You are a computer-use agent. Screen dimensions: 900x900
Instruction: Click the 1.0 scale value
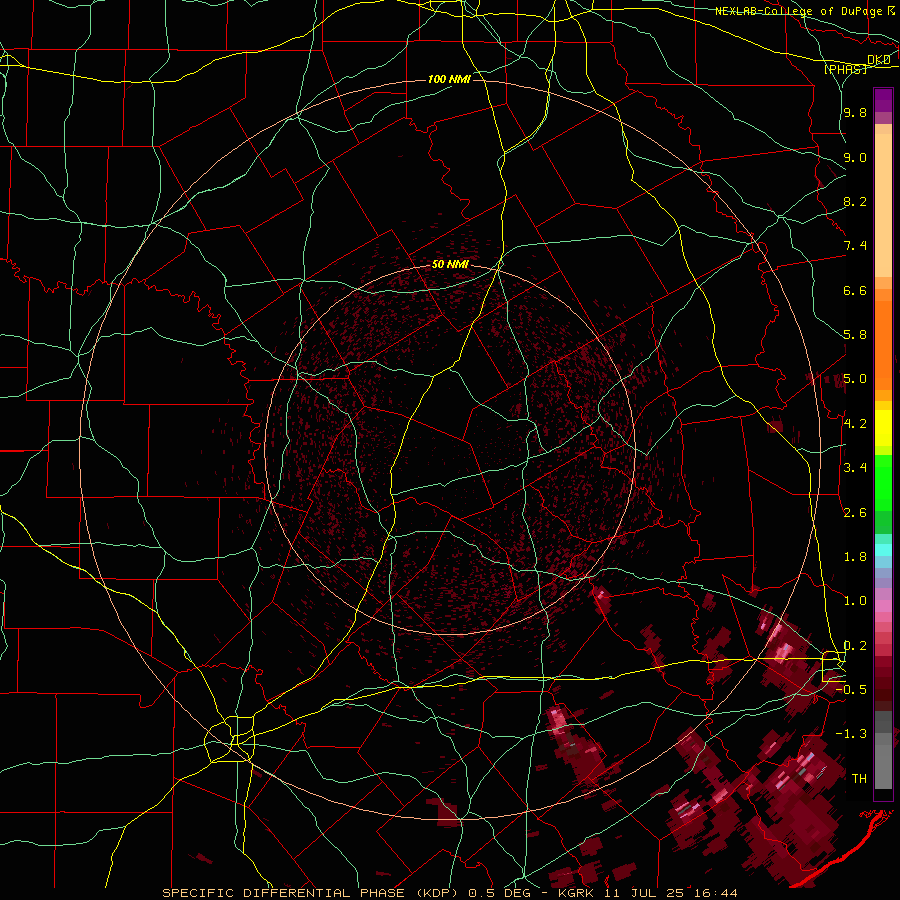pyautogui.click(x=855, y=601)
